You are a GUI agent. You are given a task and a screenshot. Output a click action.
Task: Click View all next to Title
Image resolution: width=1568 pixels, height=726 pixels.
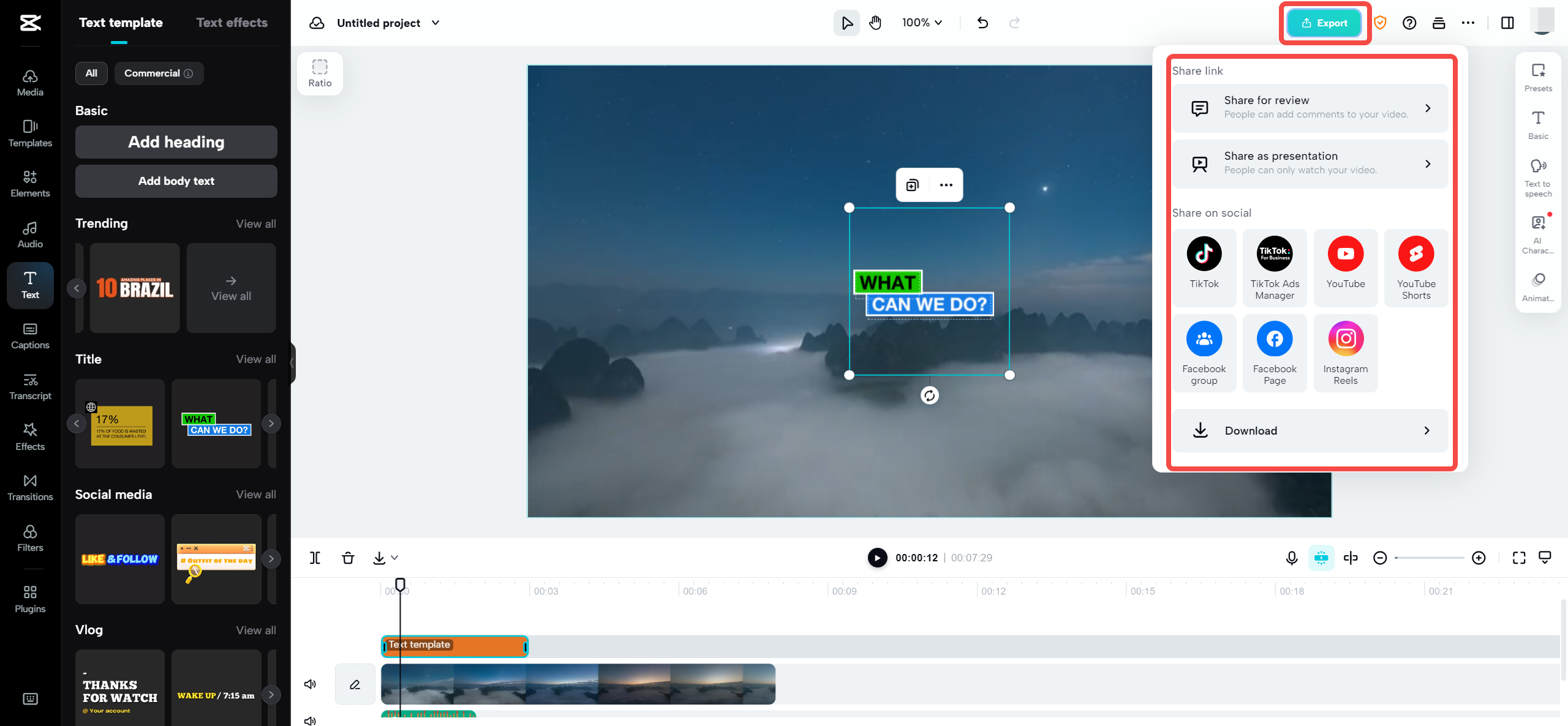255,359
